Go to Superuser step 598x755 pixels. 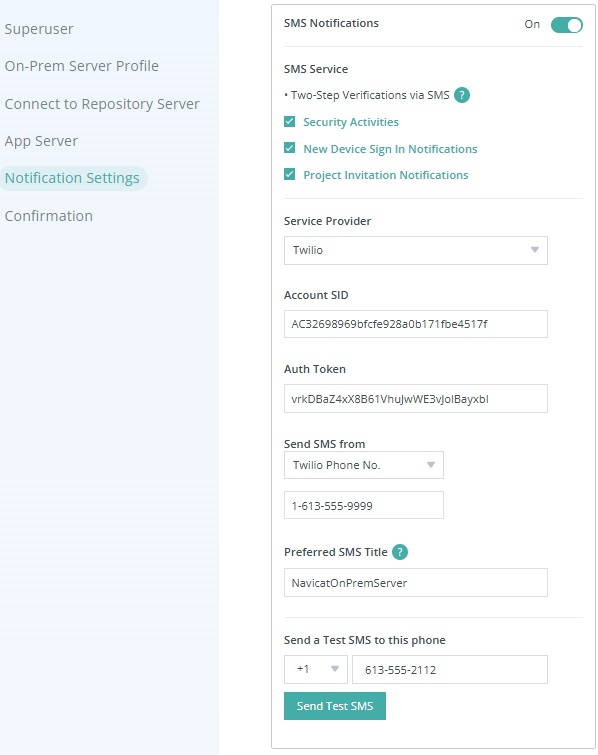(x=39, y=29)
